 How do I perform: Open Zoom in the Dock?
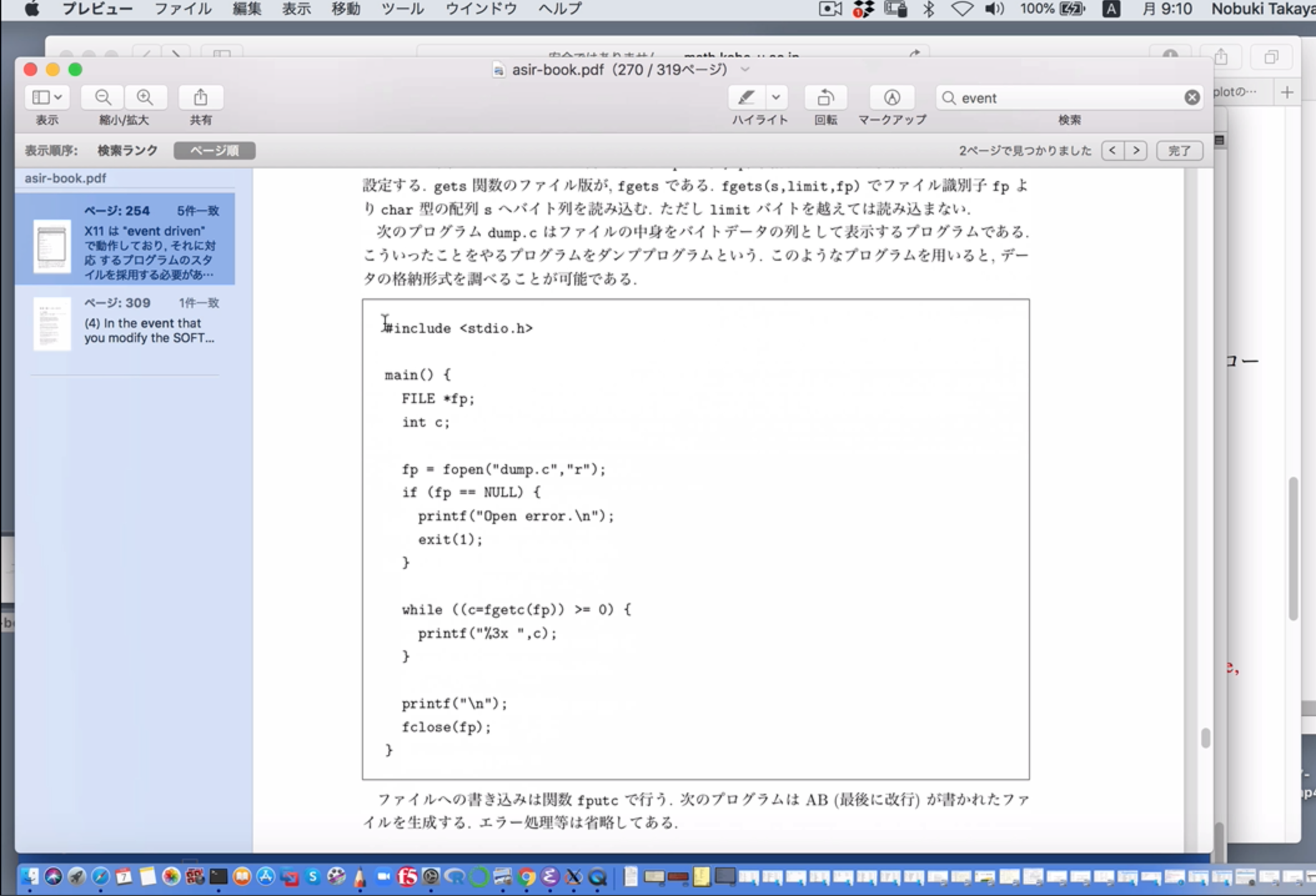pos(383,877)
